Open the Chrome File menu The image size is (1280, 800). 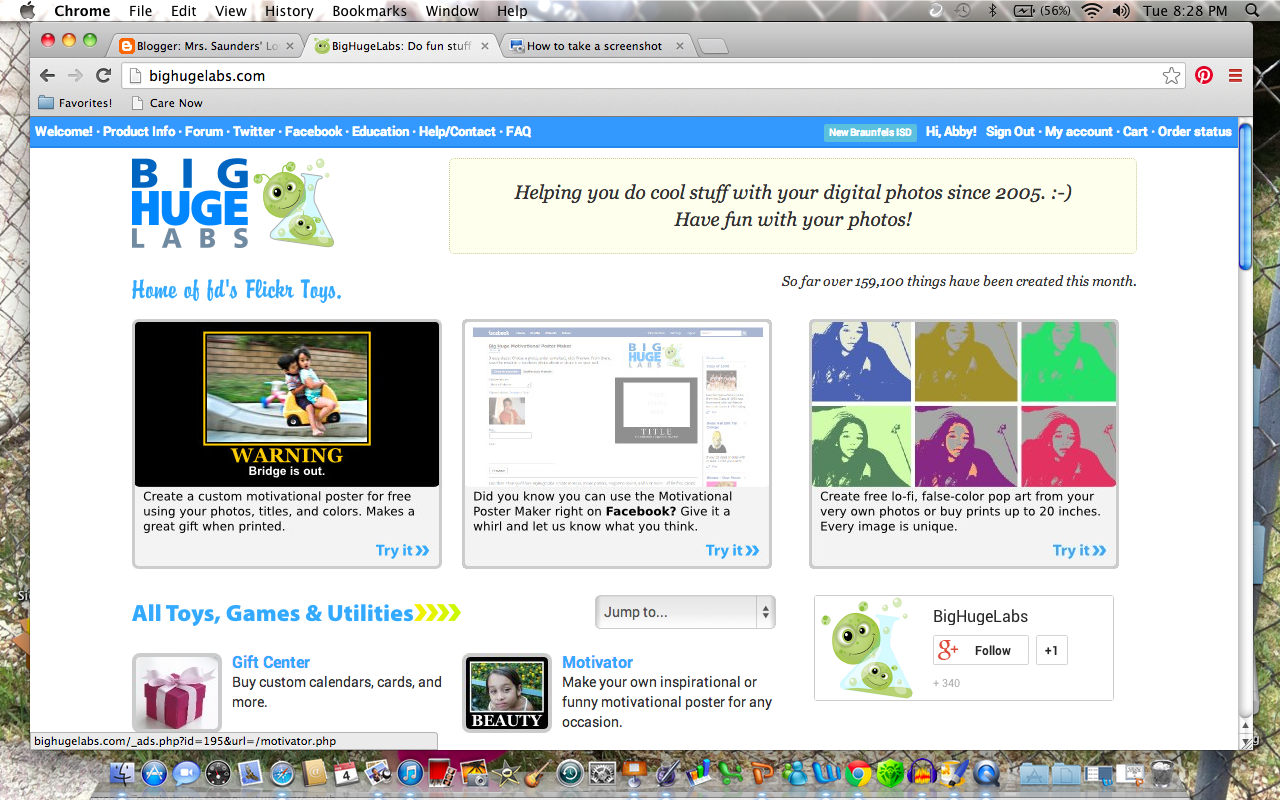click(141, 11)
